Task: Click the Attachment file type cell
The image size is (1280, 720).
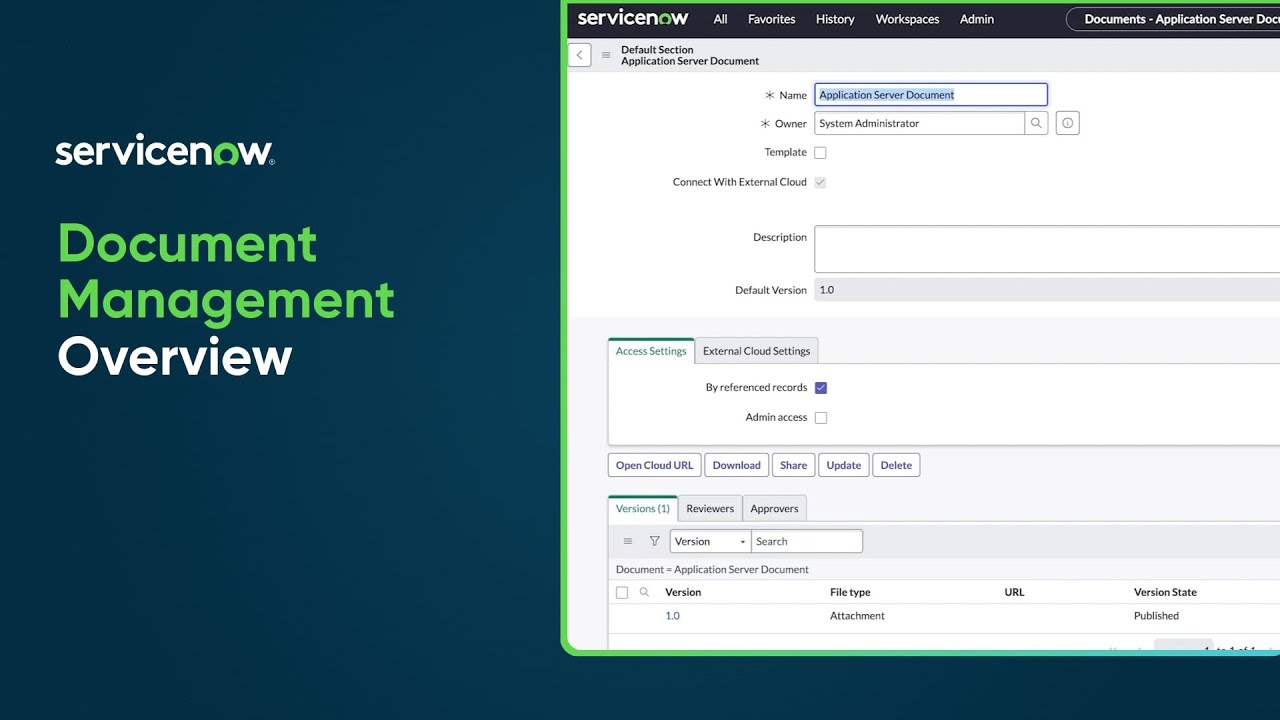Action: tap(857, 616)
